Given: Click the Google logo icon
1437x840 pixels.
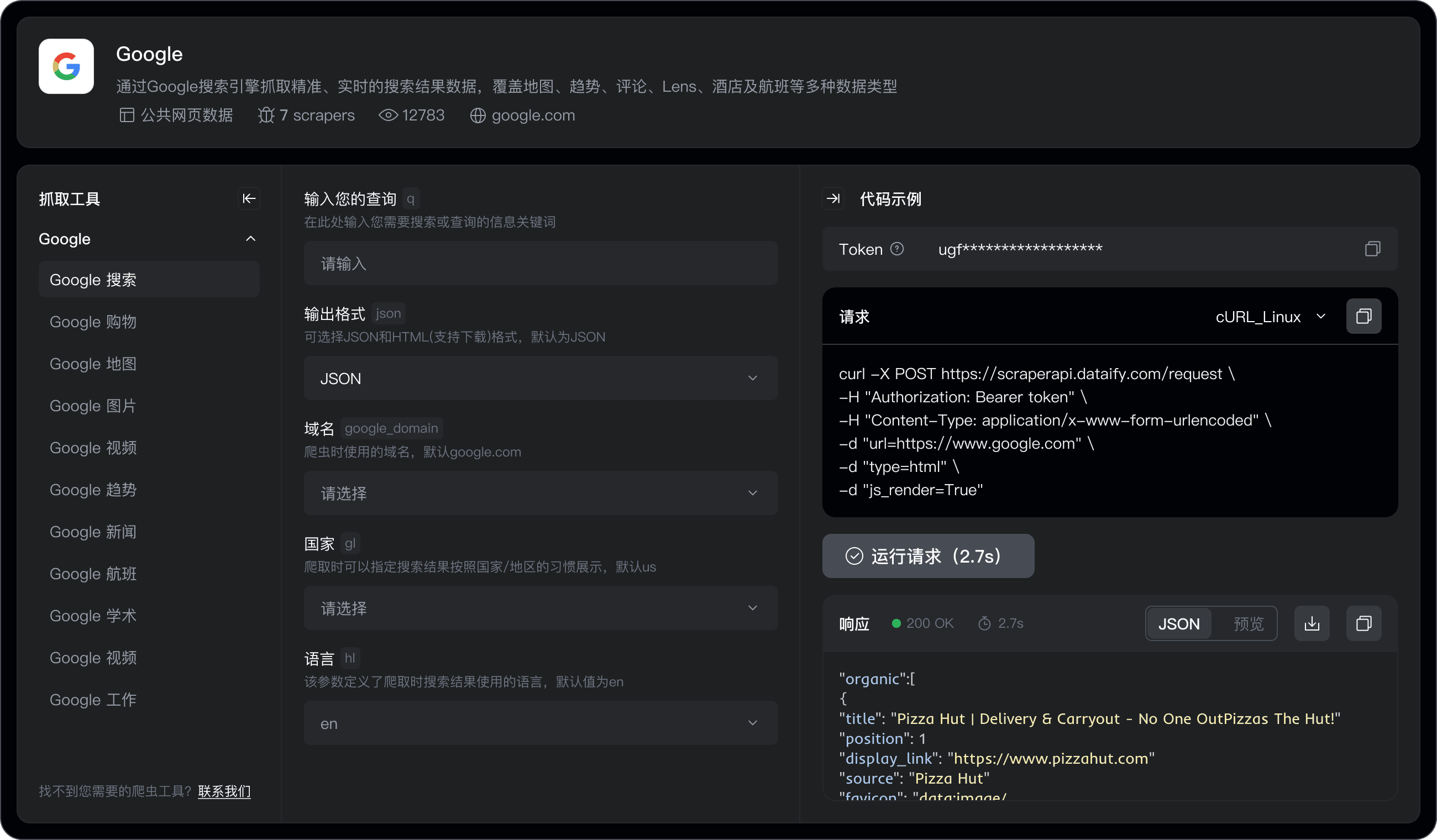Looking at the screenshot, I should click(65, 66).
